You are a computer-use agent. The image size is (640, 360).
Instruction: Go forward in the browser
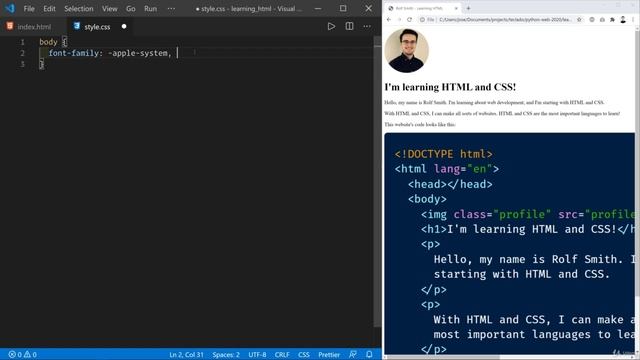399,20
